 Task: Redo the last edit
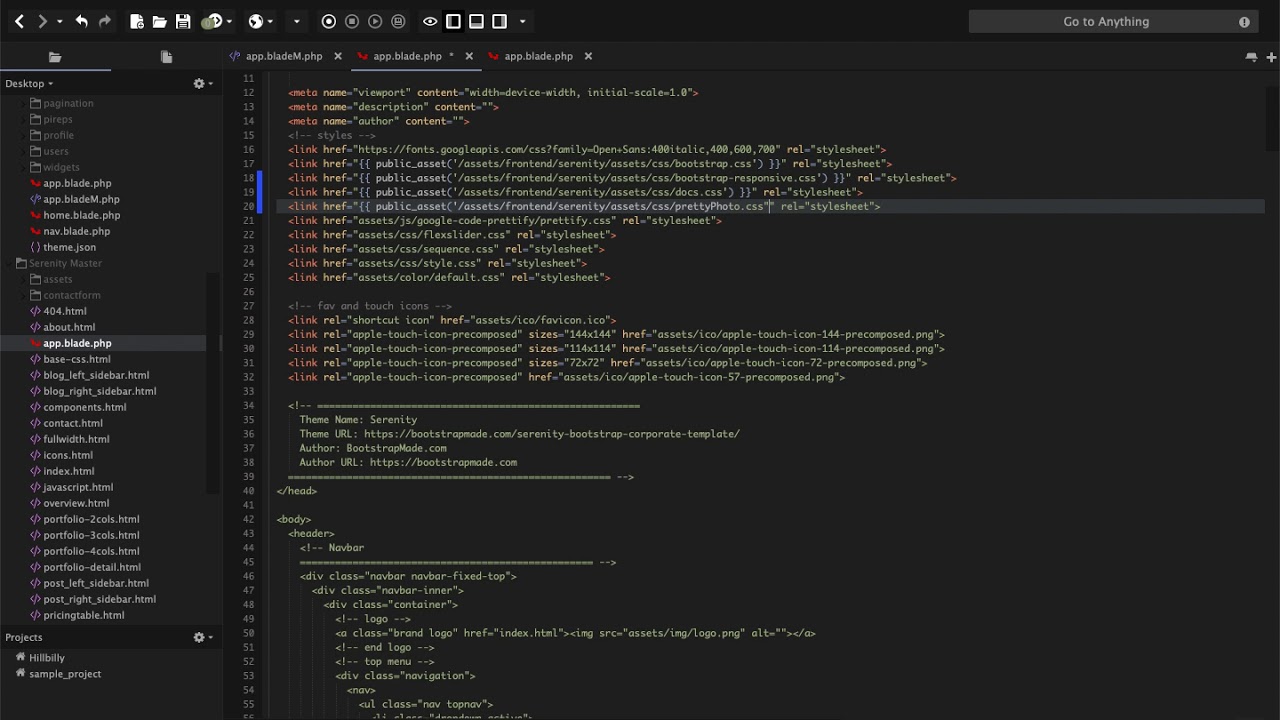click(x=104, y=21)
